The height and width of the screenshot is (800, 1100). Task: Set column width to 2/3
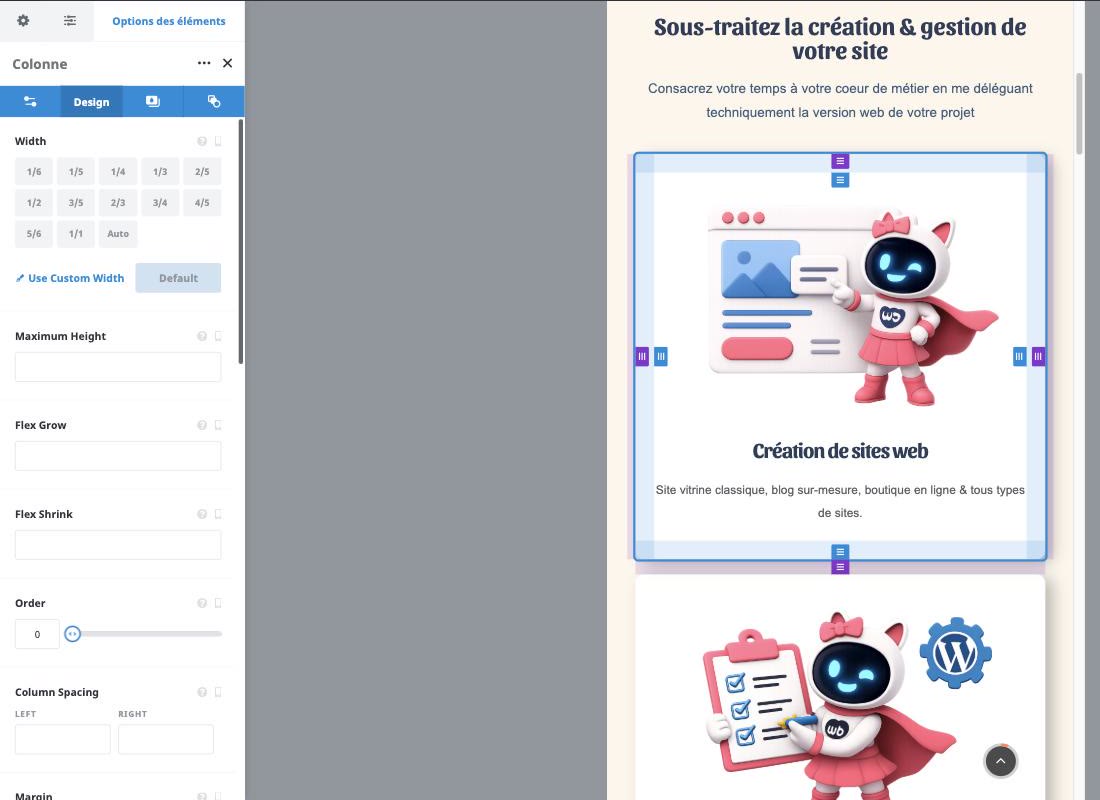point(118,203)
